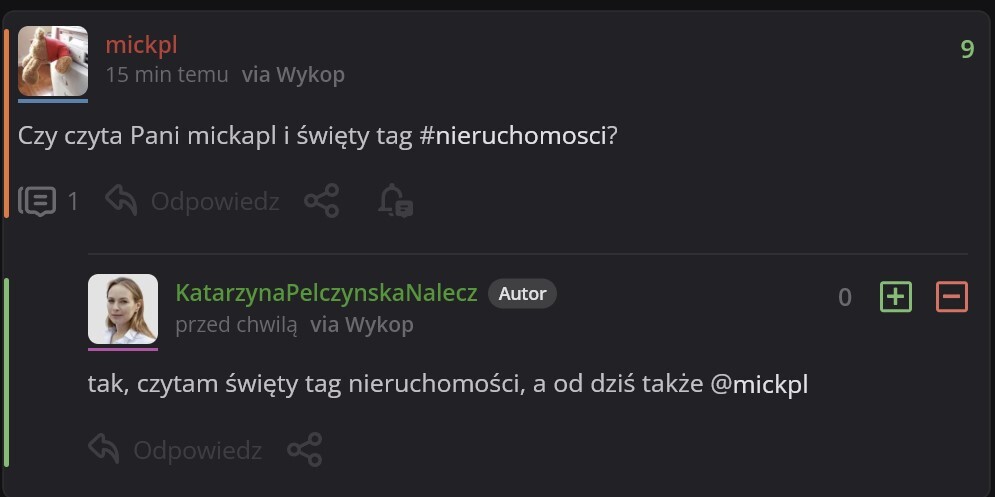Upvote Katarzyna's reply with the plus button
Viewport: 995px width, 497px height.
tap(896, 296)
